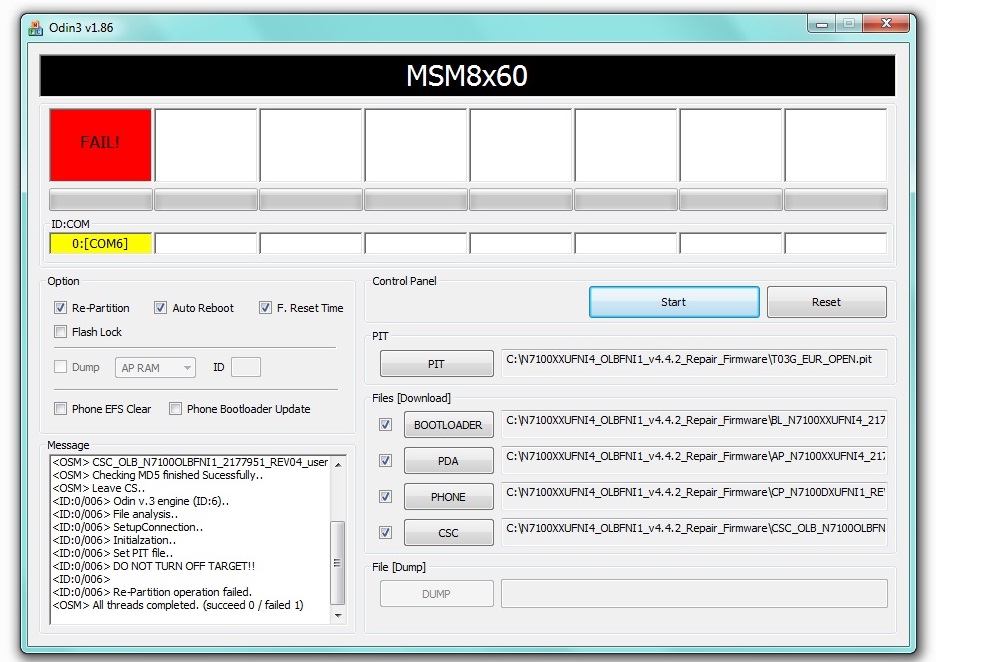
Task: Click the CSC_OLB_N7100OLBFNI1 log line
Action: [x=190, y=462]
